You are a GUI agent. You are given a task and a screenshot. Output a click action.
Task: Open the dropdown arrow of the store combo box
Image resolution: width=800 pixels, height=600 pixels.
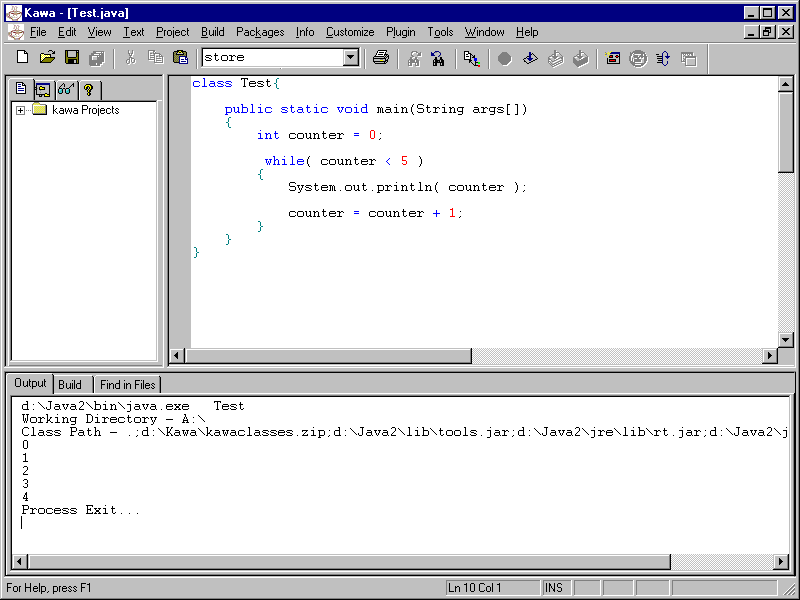(351, 57)
